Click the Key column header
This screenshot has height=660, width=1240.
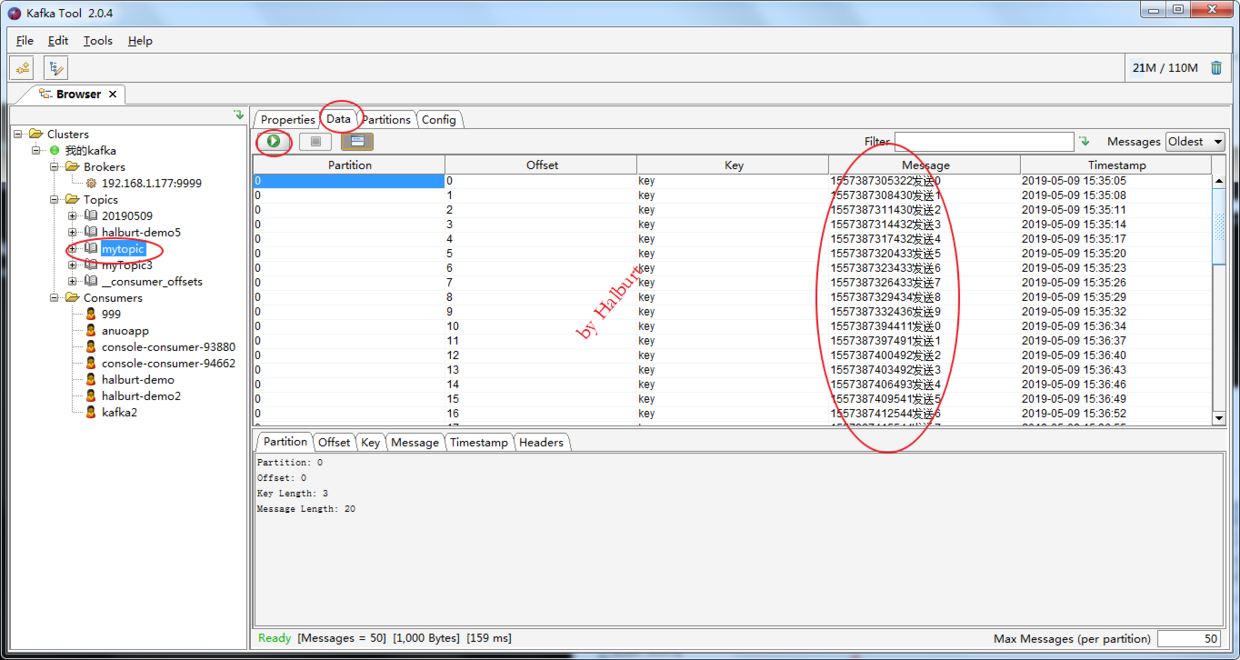click(733, 165)
